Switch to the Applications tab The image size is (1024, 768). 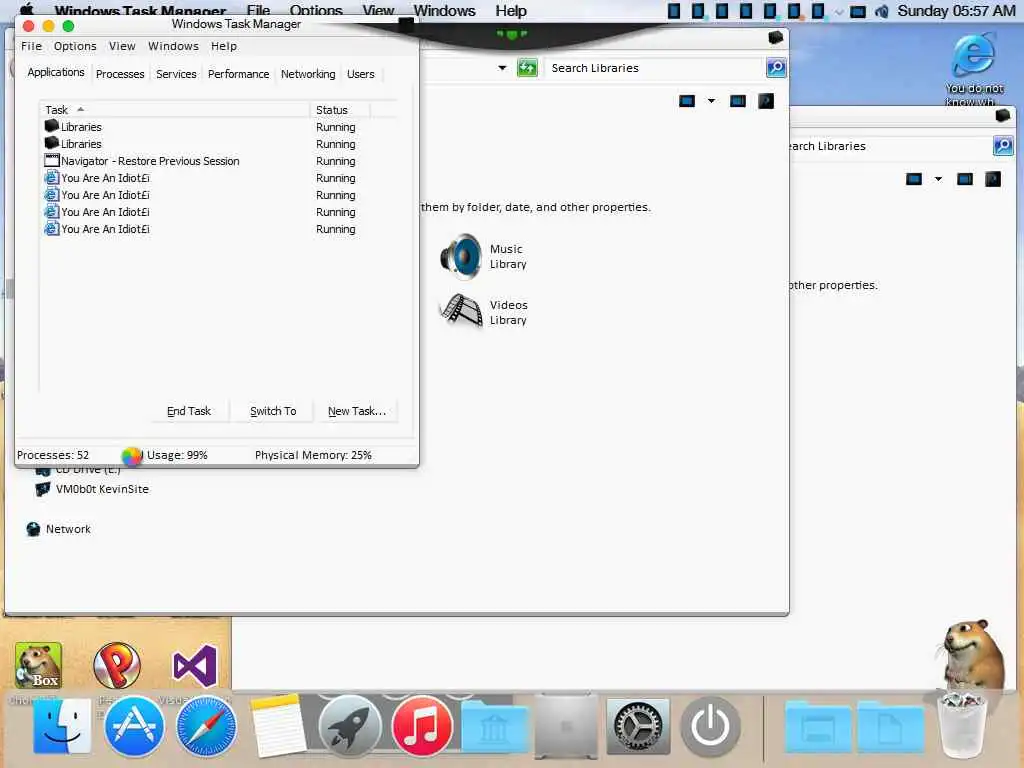pos(56,72)
